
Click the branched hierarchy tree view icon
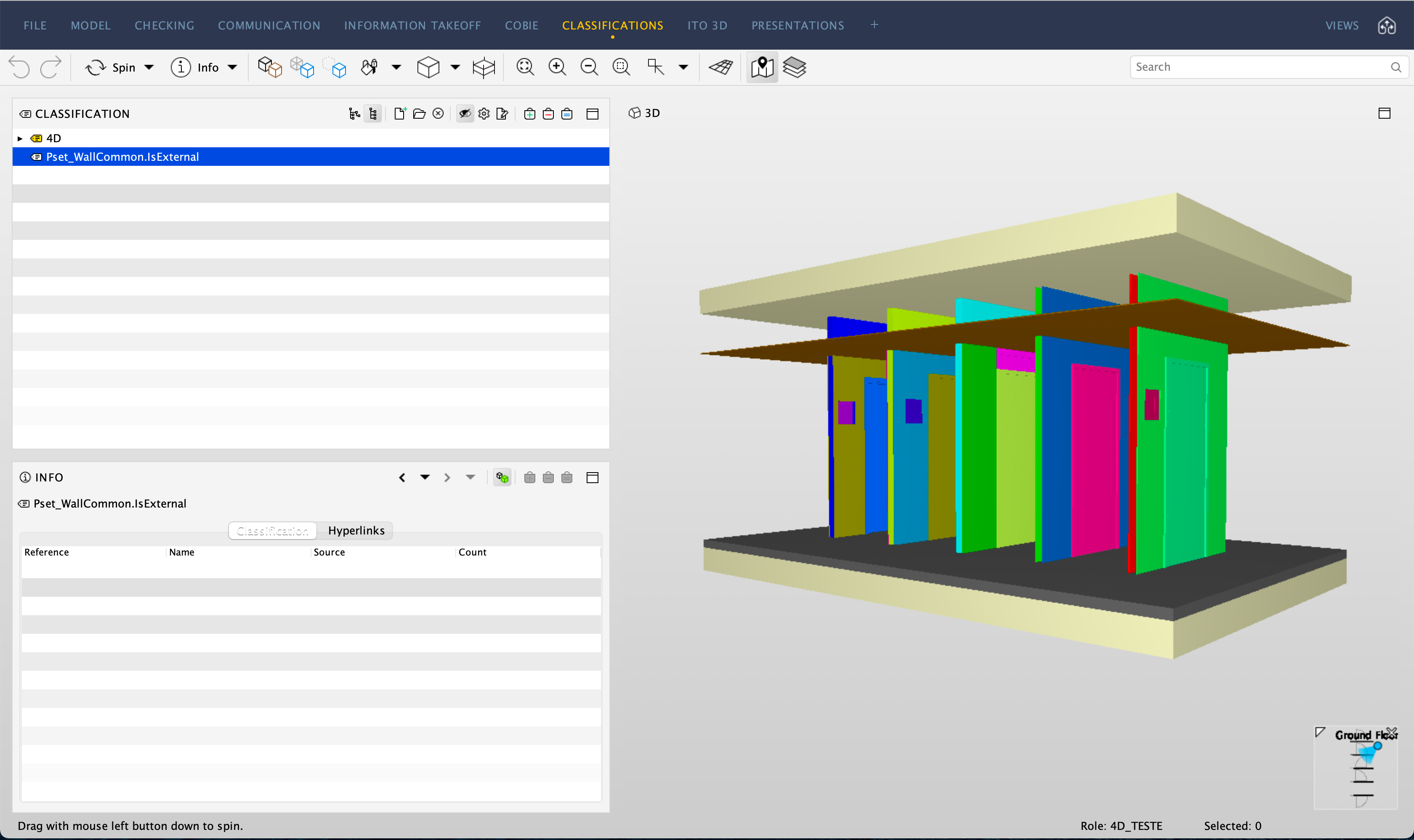pyautogui.click(x=354, y=114)
